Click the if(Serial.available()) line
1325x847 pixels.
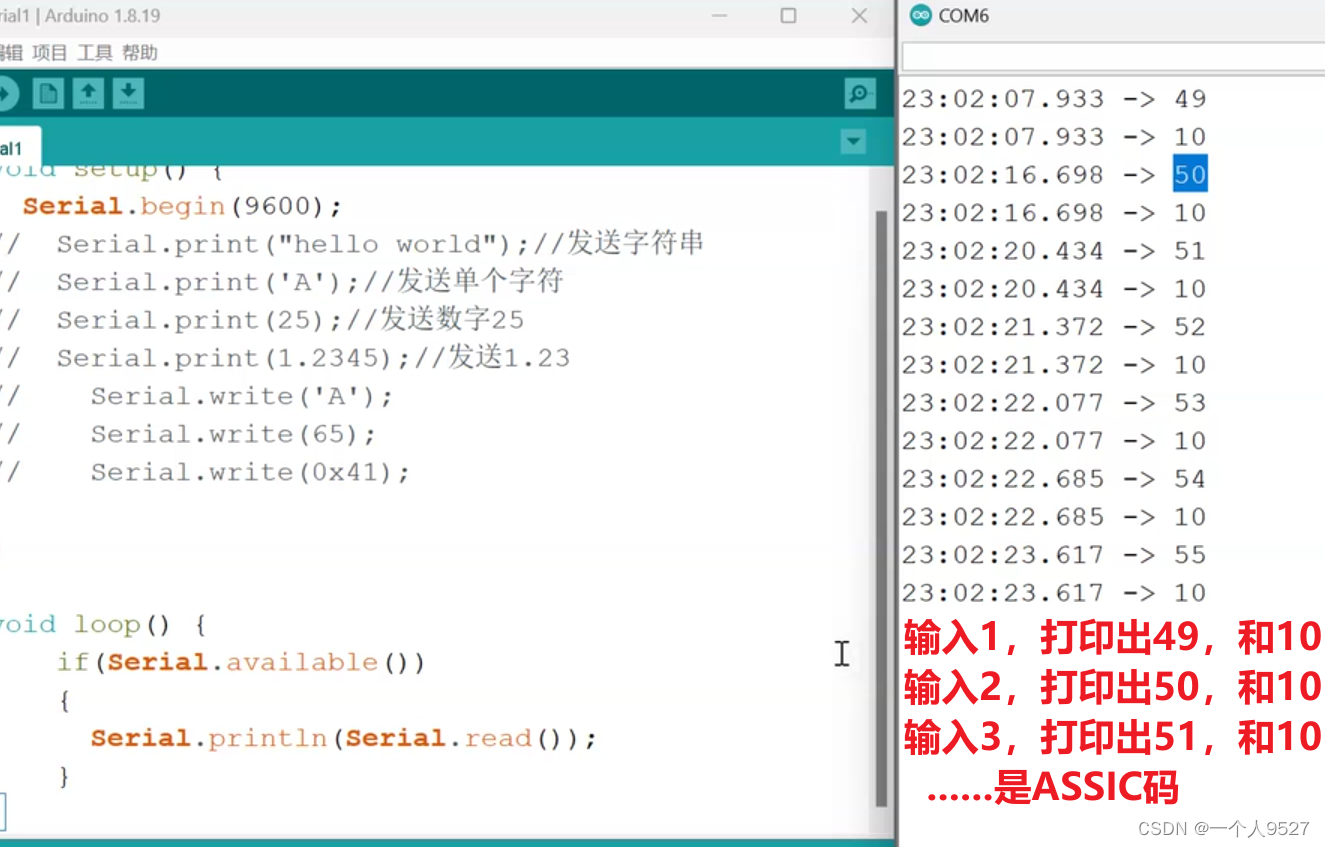[x=241, y=663]
